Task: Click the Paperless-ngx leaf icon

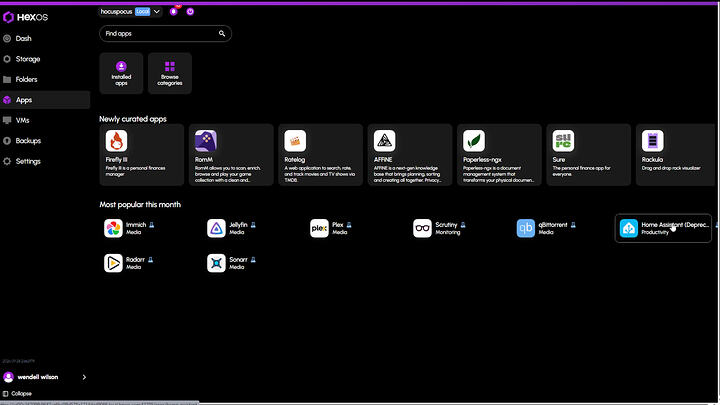Action: (474, 141)
